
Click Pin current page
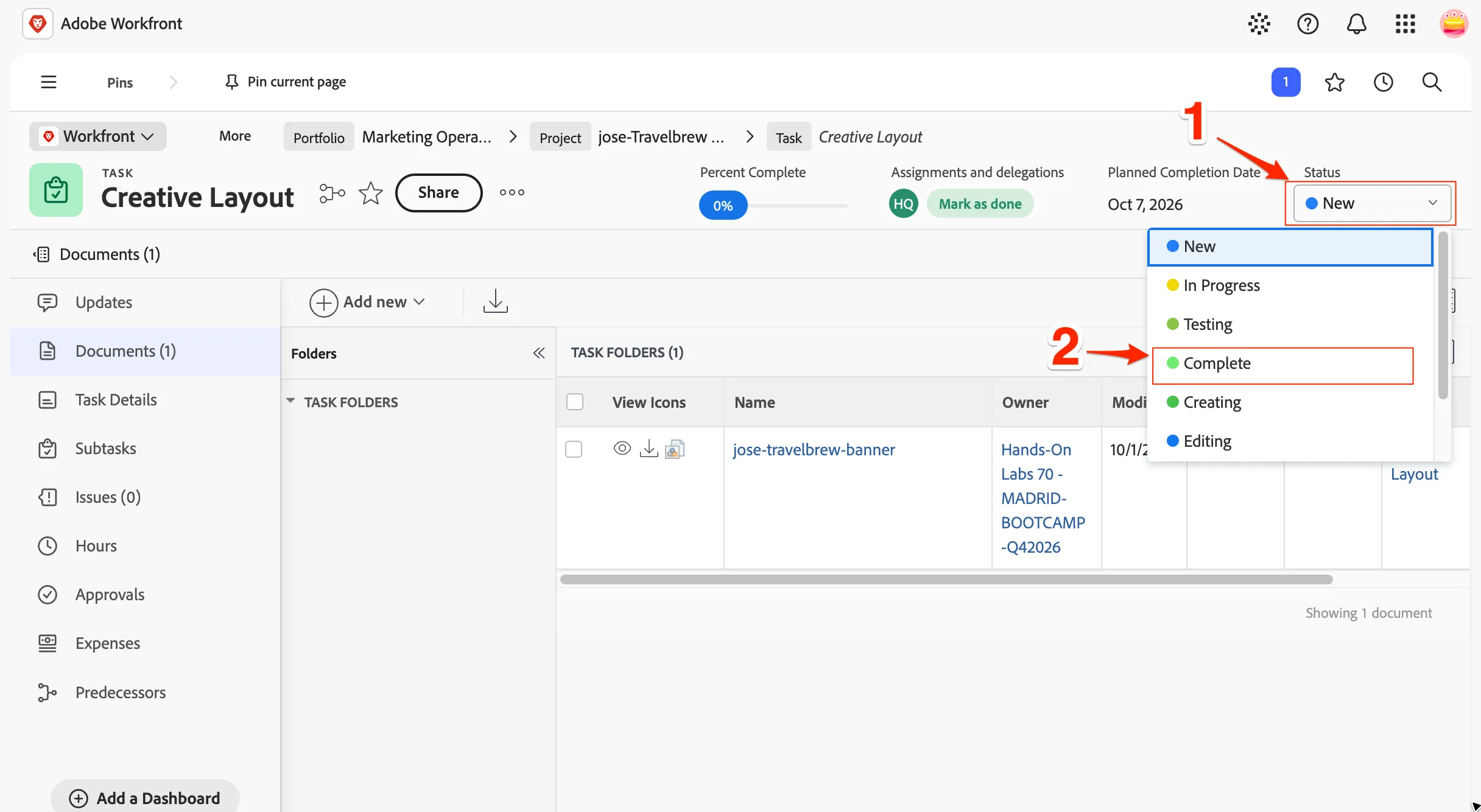[x=286, y=82]
